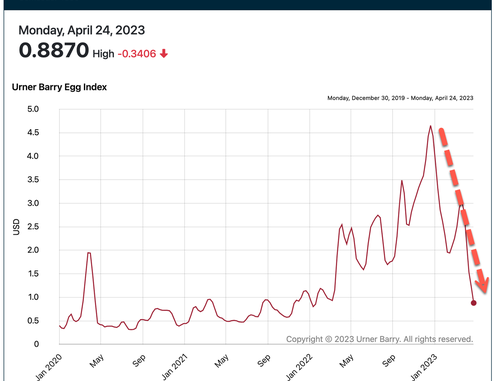Click the 2.0 y-axis label
The image size is (500, 381).
[33, 250]
